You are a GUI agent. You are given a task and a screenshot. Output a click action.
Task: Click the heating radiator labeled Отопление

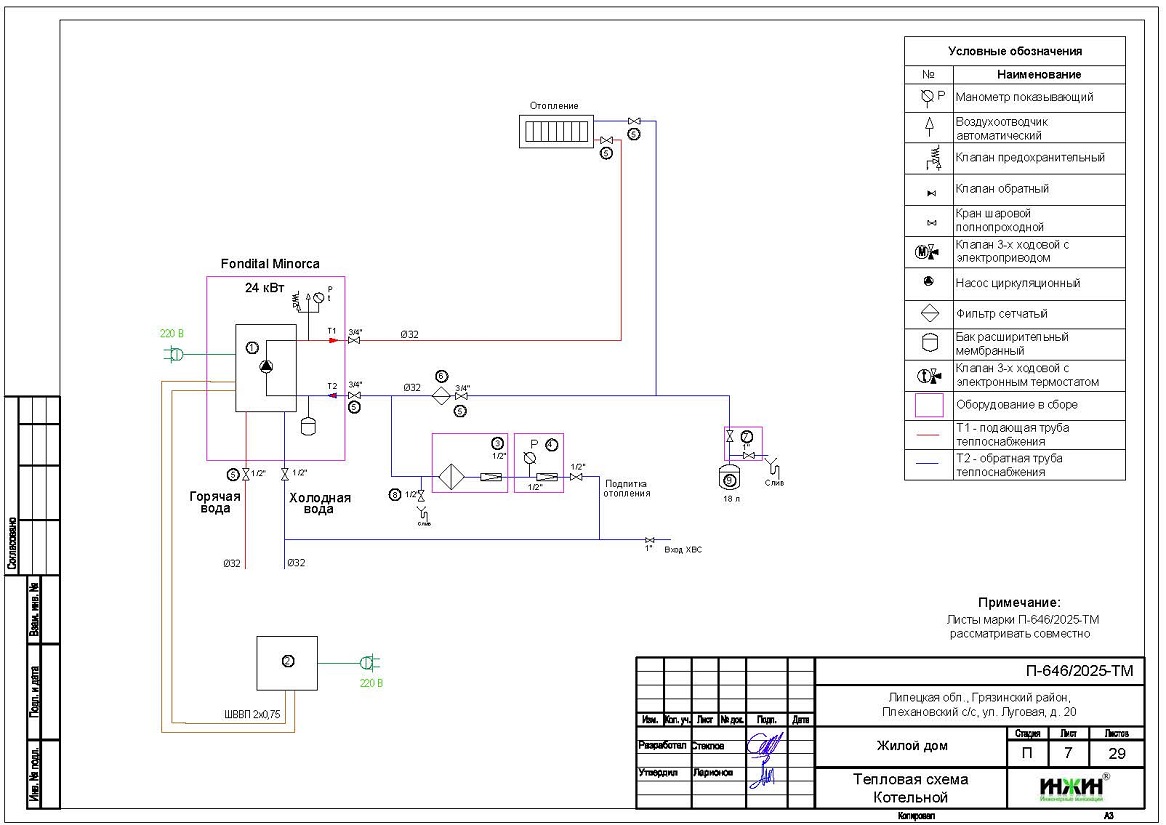[x=556, y=132]
